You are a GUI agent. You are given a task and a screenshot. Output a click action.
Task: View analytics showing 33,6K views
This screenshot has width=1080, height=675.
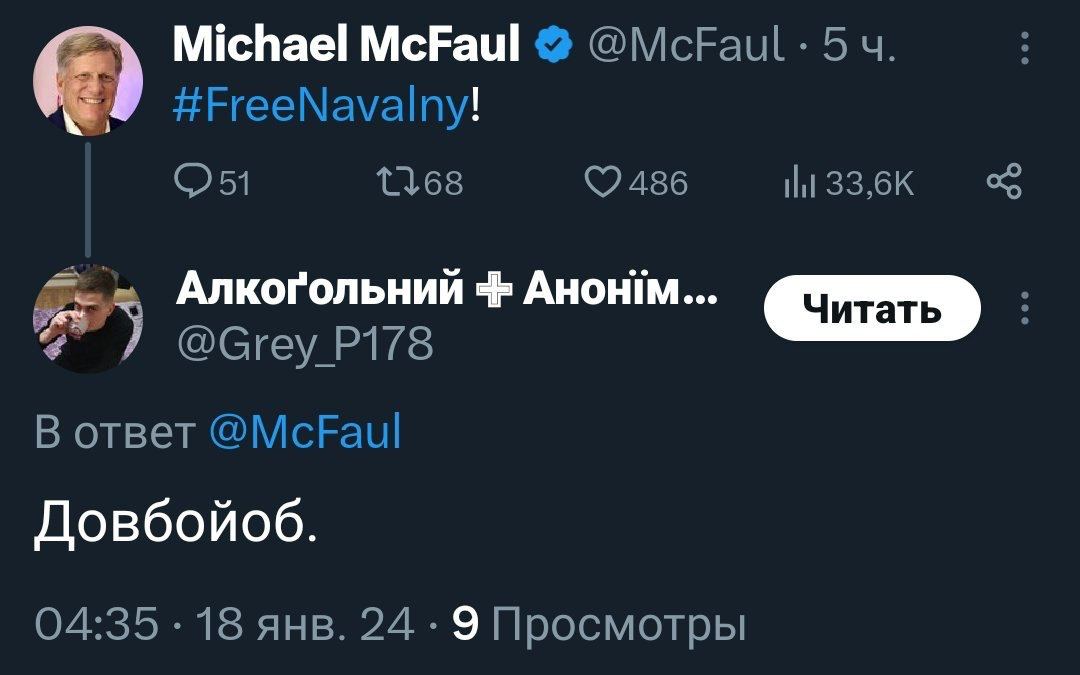click(797, 182)
